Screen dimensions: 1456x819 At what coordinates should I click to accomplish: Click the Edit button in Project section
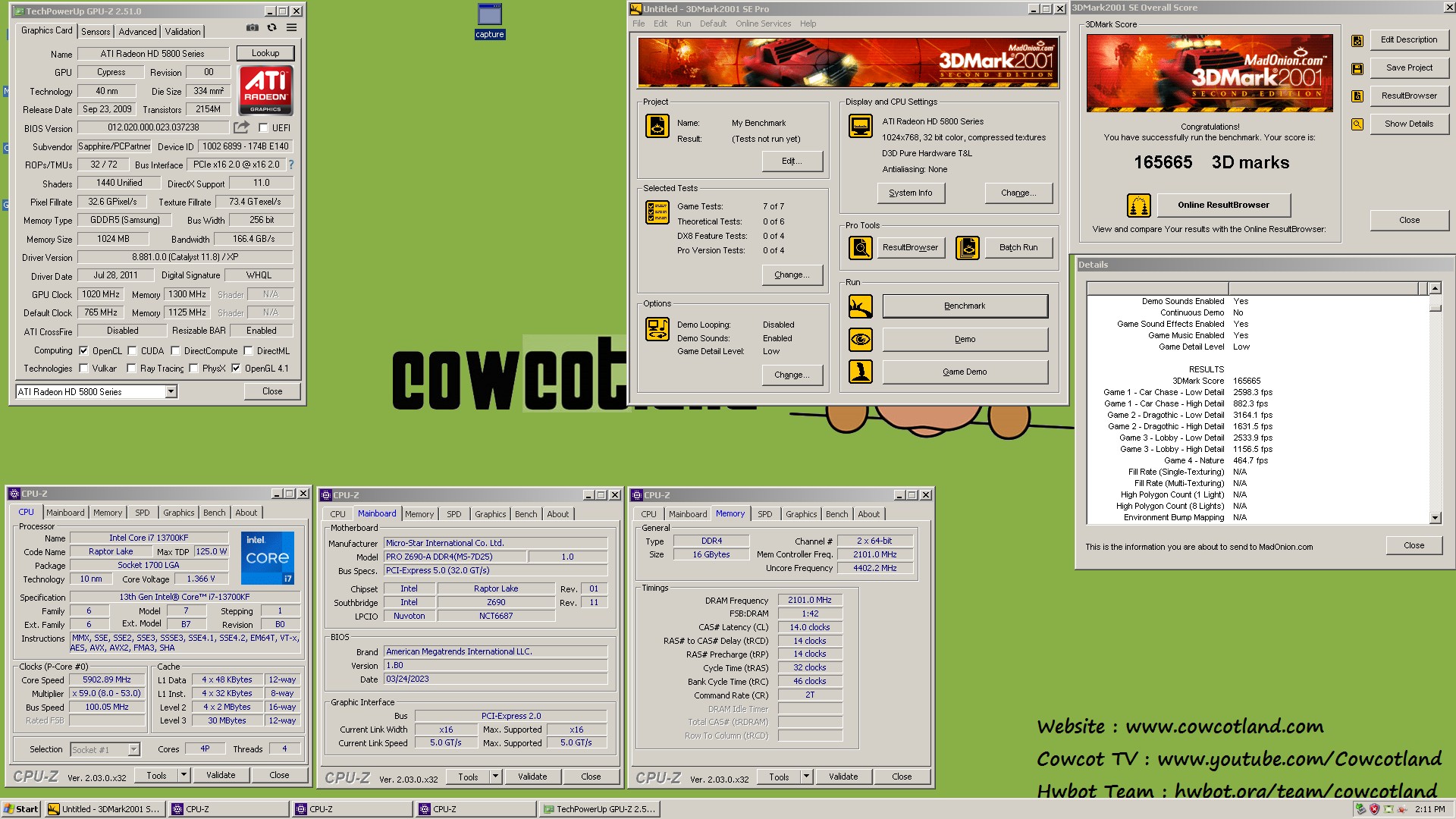792,161
